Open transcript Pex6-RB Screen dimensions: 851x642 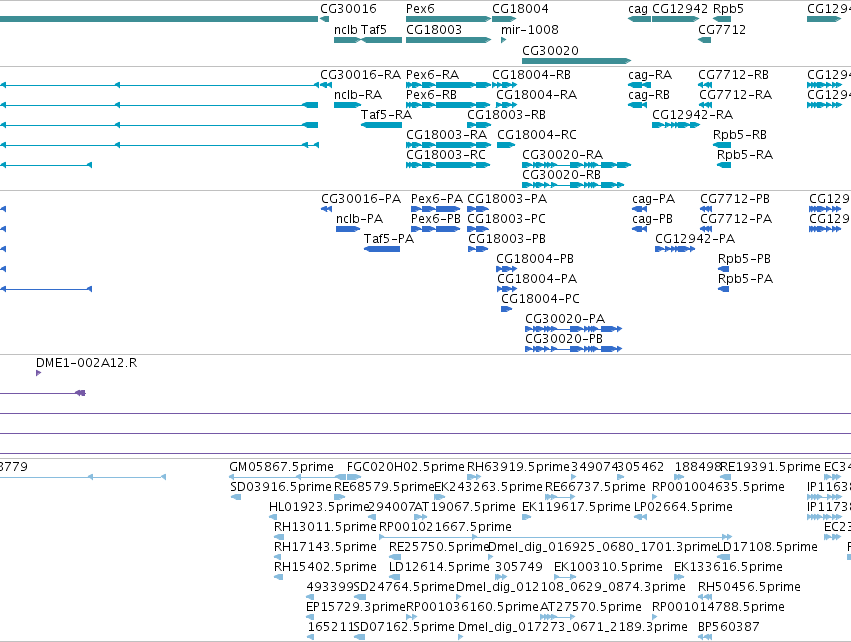[431, 94]
